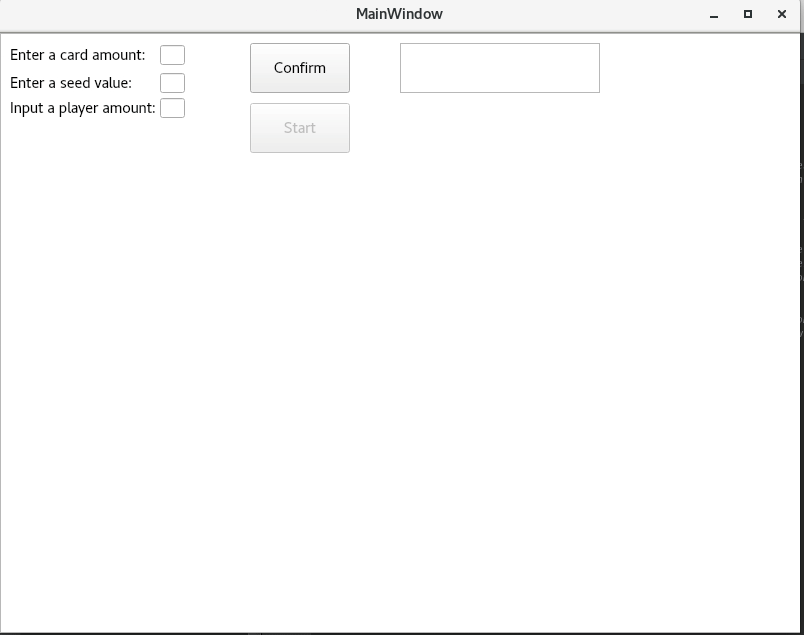Click the minimize window button
Image resolution: width=804 pixels, height=635 pixels.
click(711, 14)
